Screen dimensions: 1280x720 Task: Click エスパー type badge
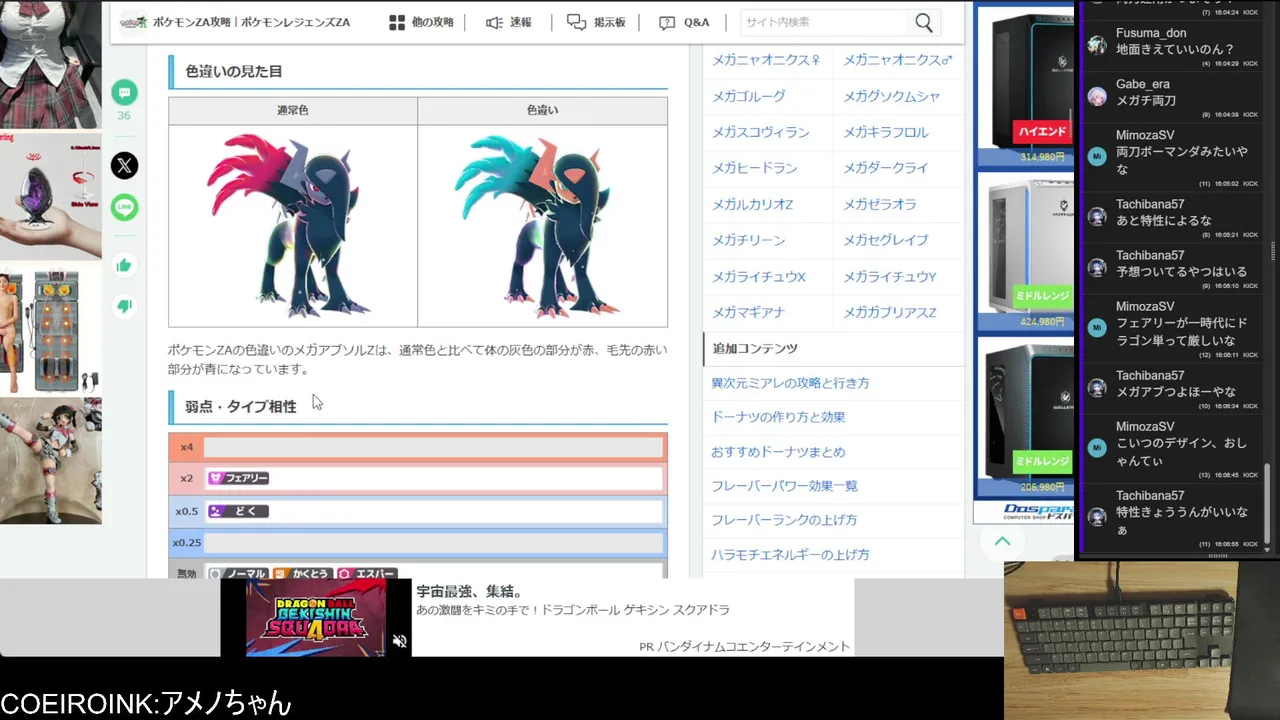[368, 574]
